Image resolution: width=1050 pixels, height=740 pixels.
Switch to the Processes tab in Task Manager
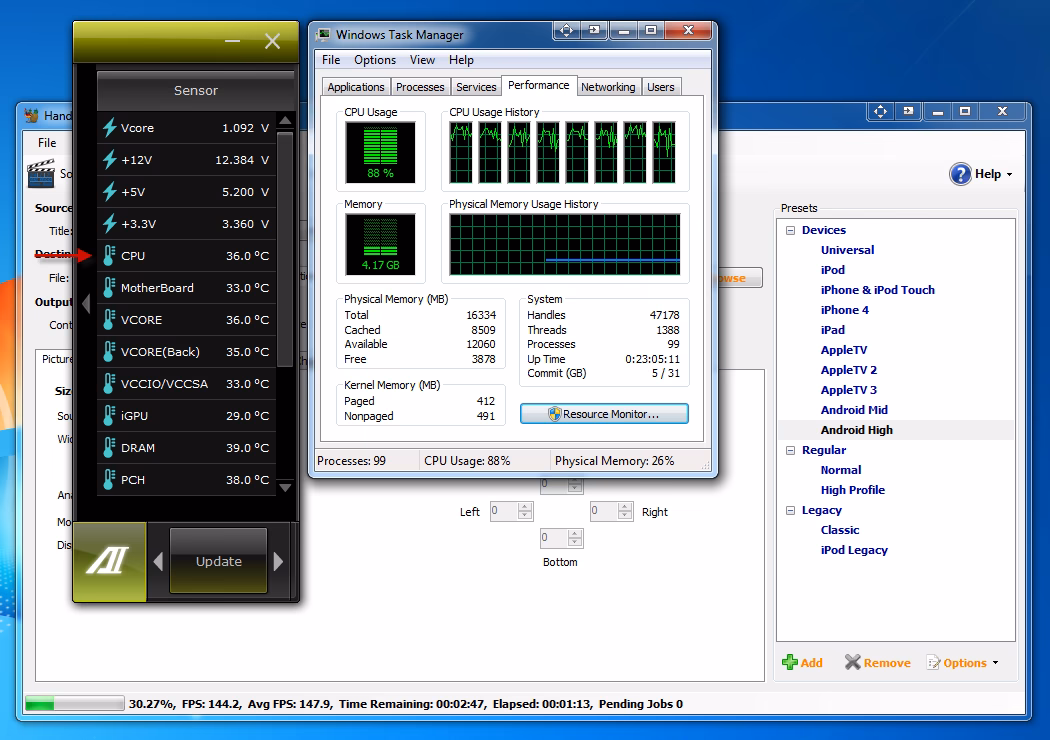[420, 86]
